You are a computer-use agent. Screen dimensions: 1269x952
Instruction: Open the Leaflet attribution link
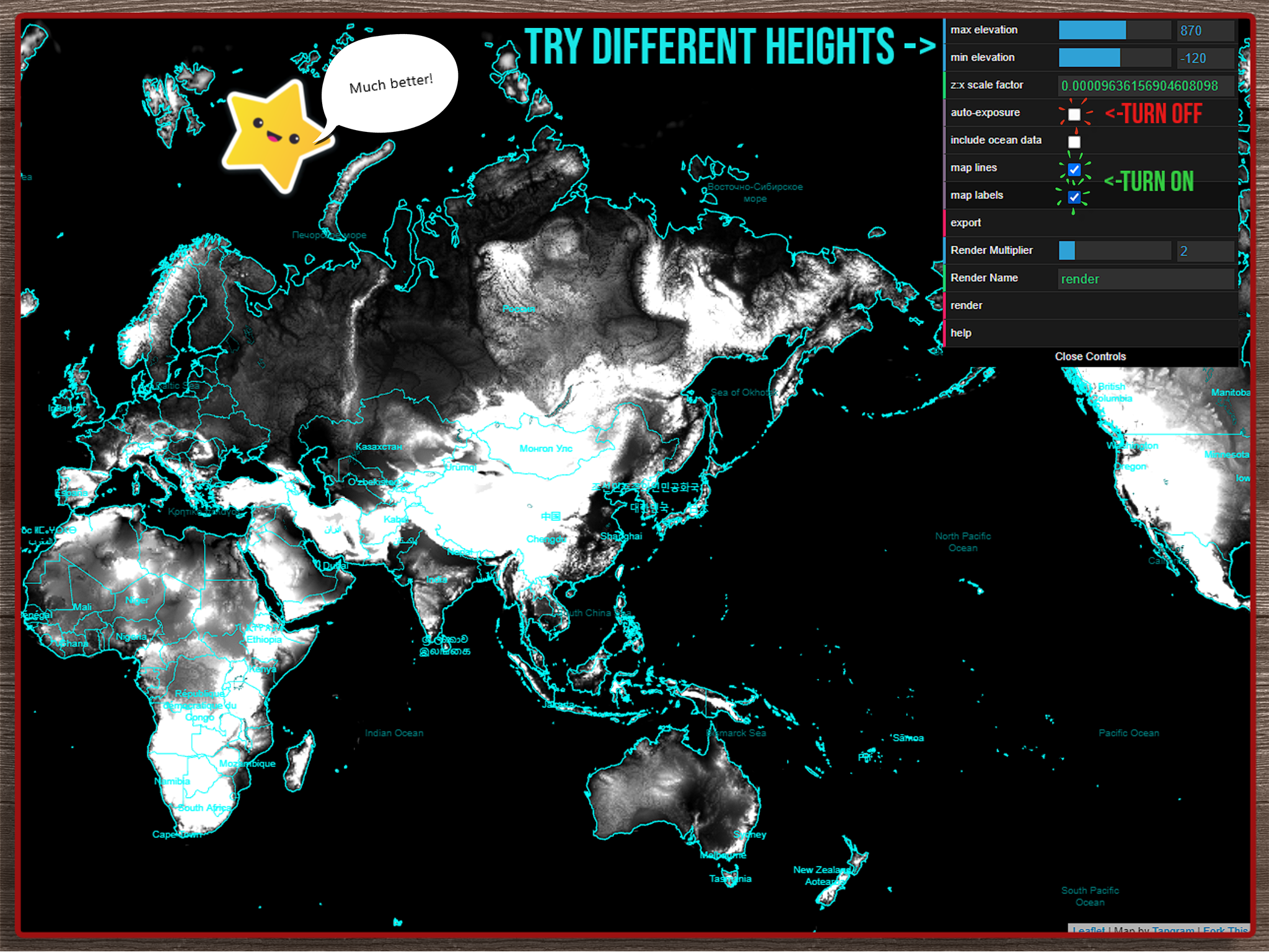tap(1089, 930)
